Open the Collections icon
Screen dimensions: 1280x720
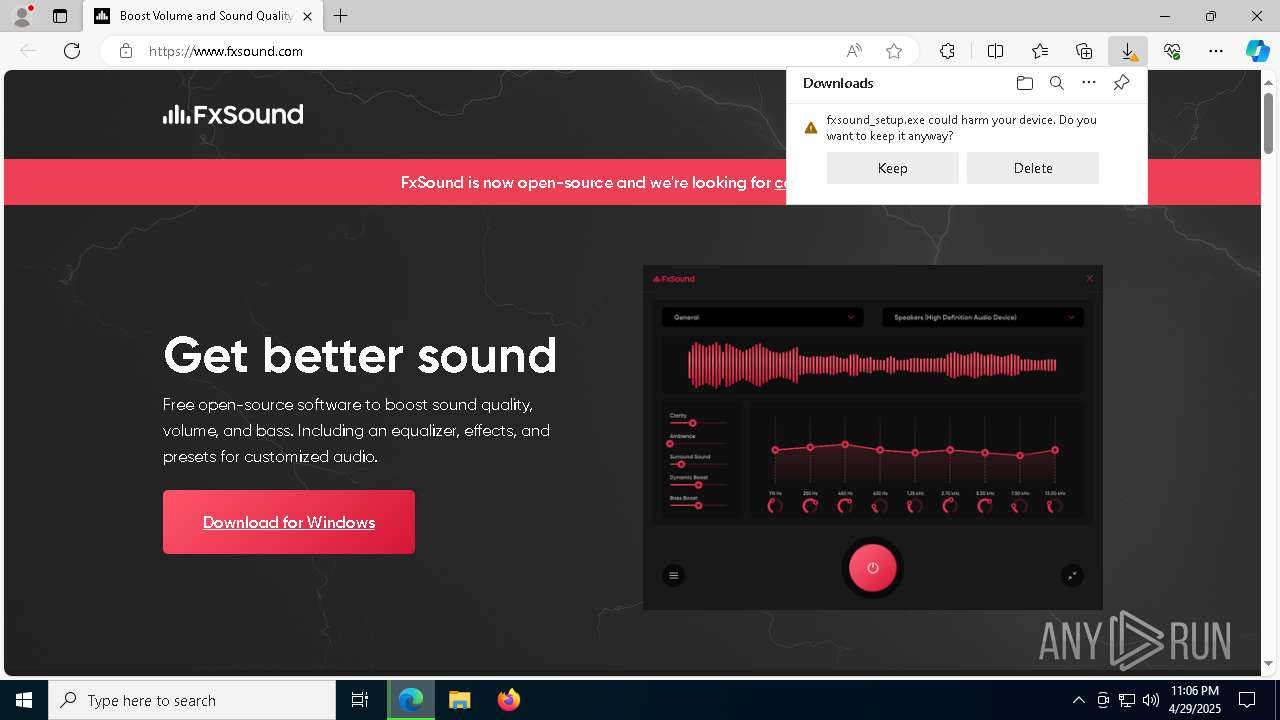coord(1084,51)
